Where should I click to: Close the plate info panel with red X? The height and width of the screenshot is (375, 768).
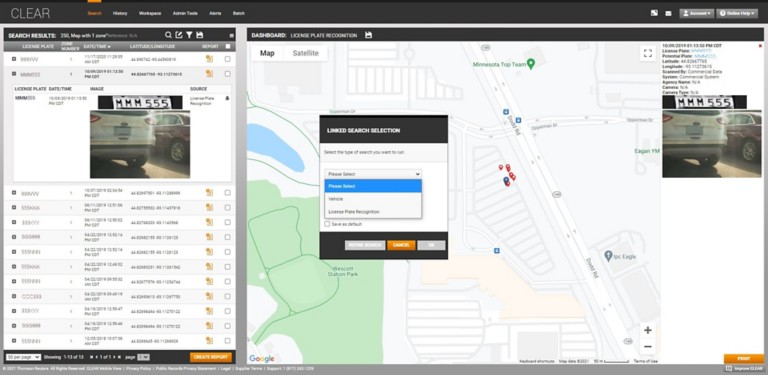point(760,46)
